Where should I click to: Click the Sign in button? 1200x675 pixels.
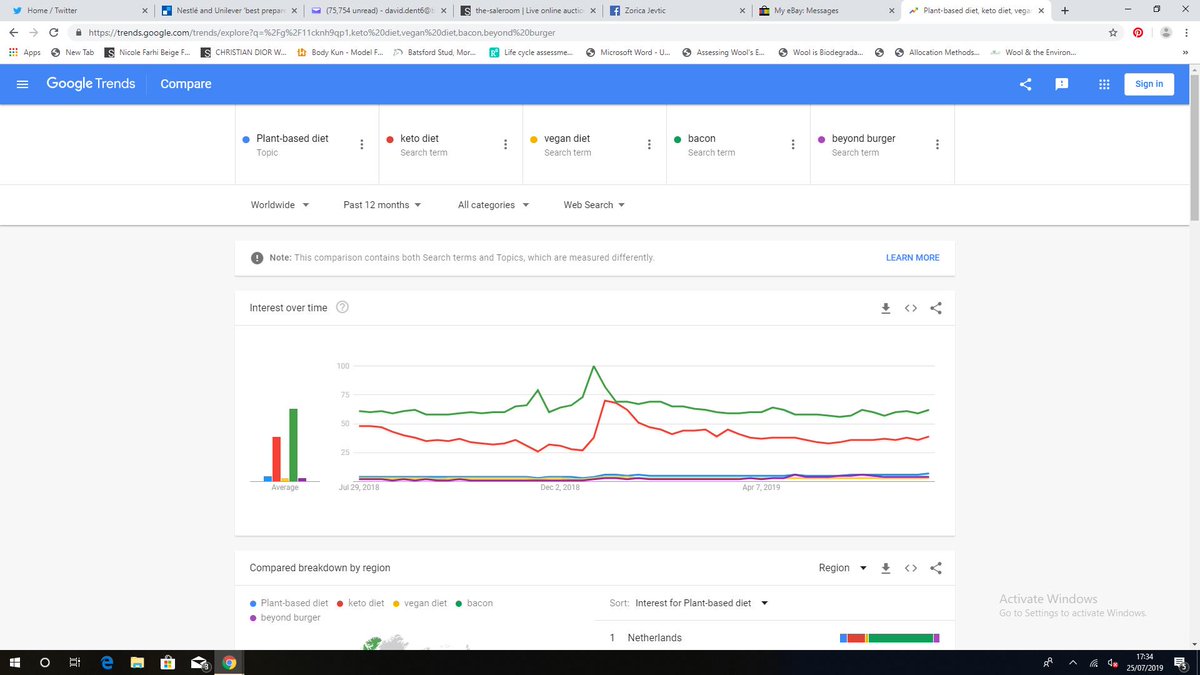click(1149, 84)
